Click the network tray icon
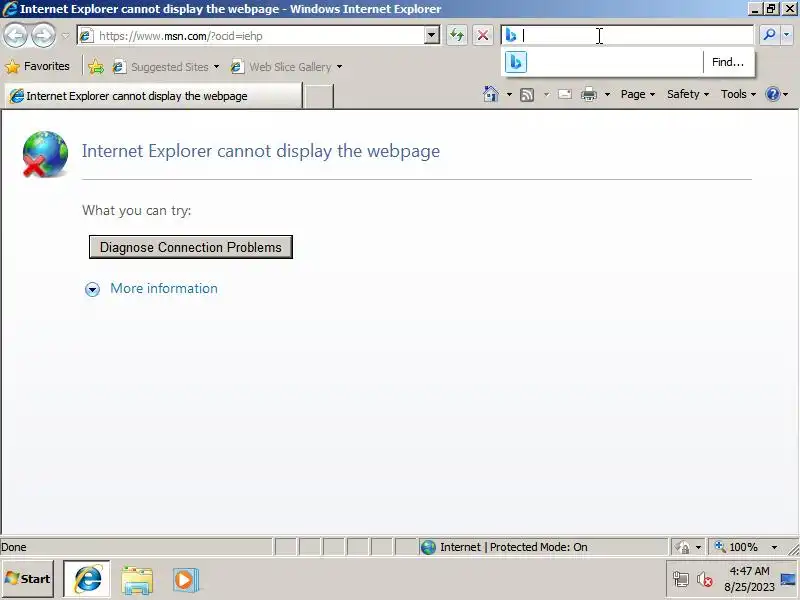Viewport: 800px width, 600px height. pyautogui.click(x=681, y=579)
